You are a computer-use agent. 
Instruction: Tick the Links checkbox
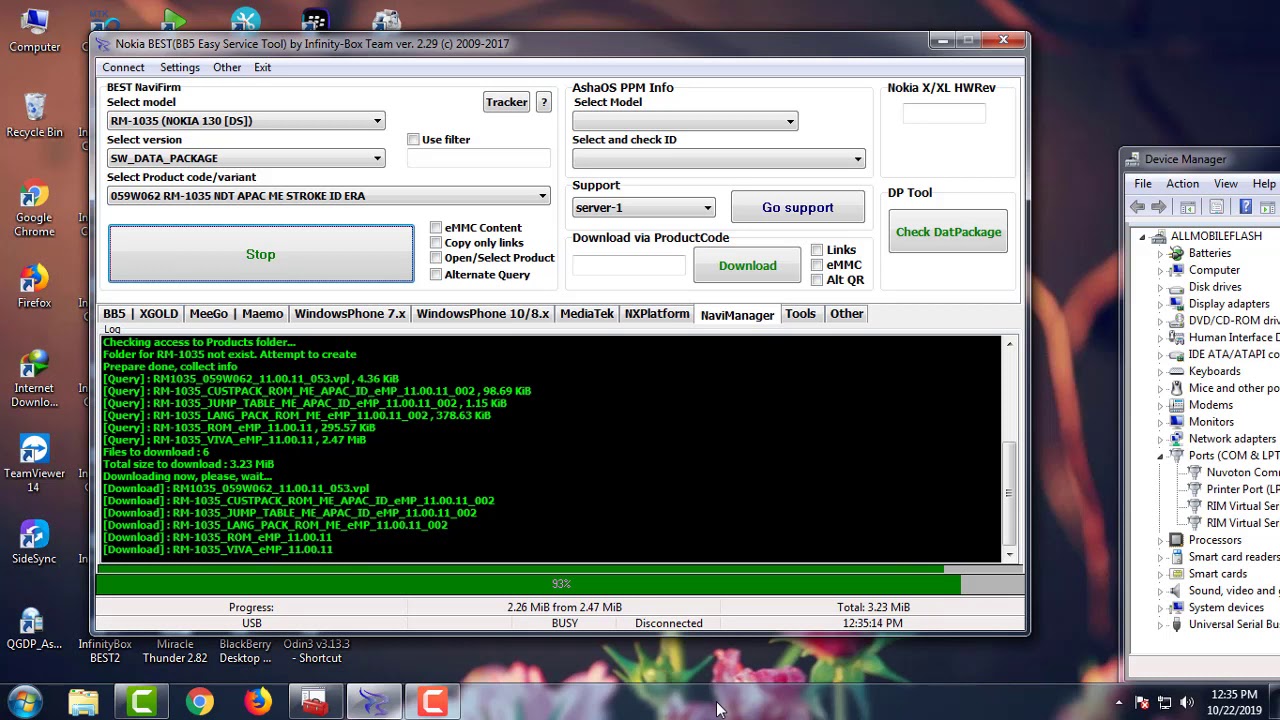817,250
